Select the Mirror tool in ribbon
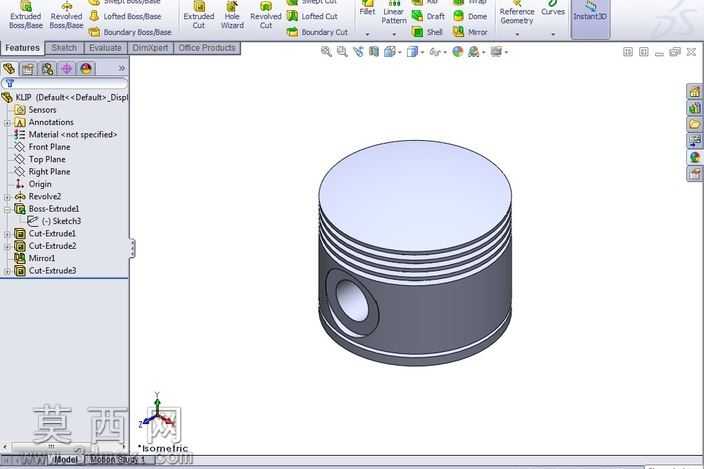Image resolution: width=704 pixels, height=469 pixels. tap(470, 32)
